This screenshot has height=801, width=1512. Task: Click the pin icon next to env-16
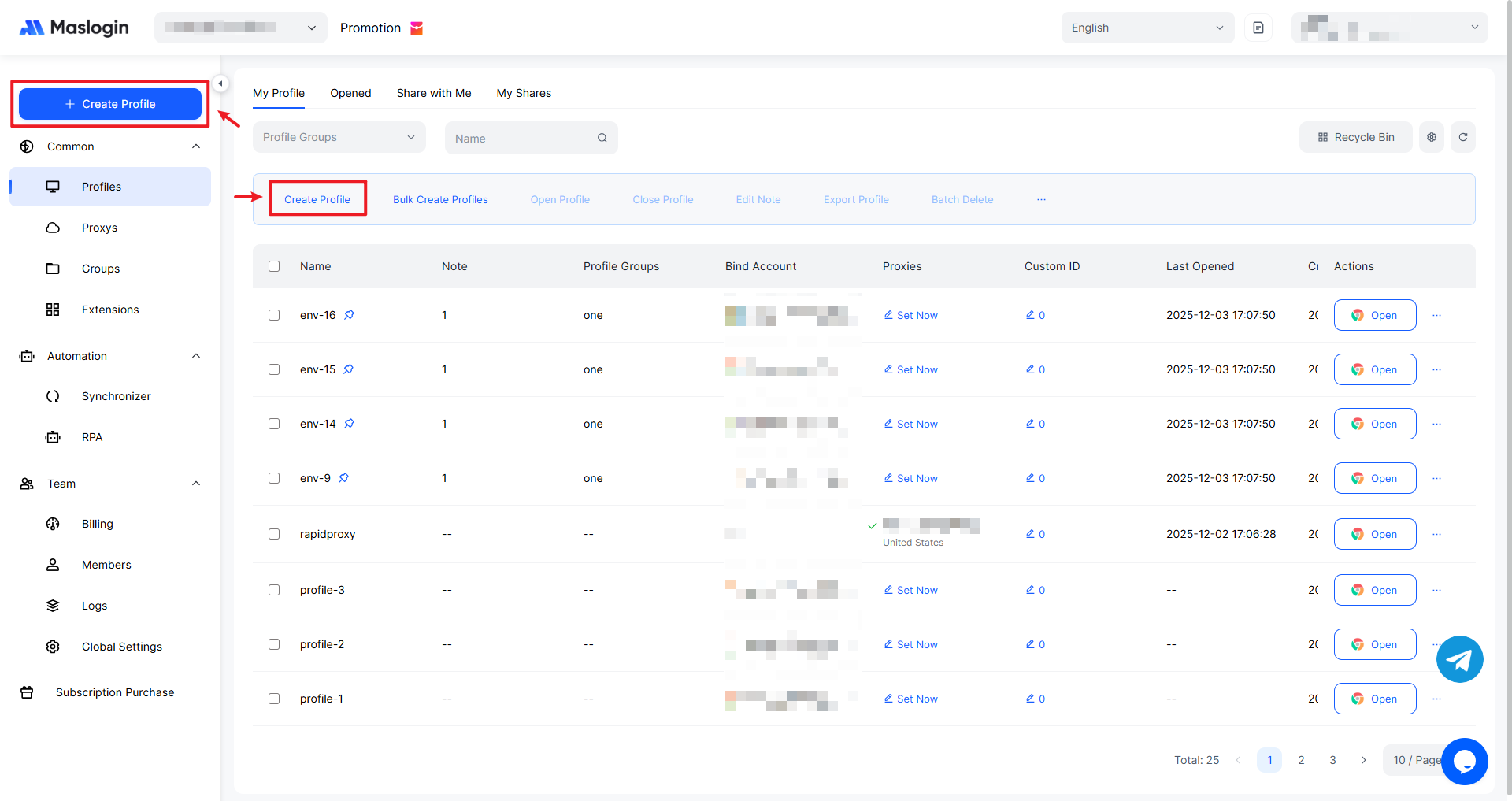pyautogui.click(x=349, y=315)
